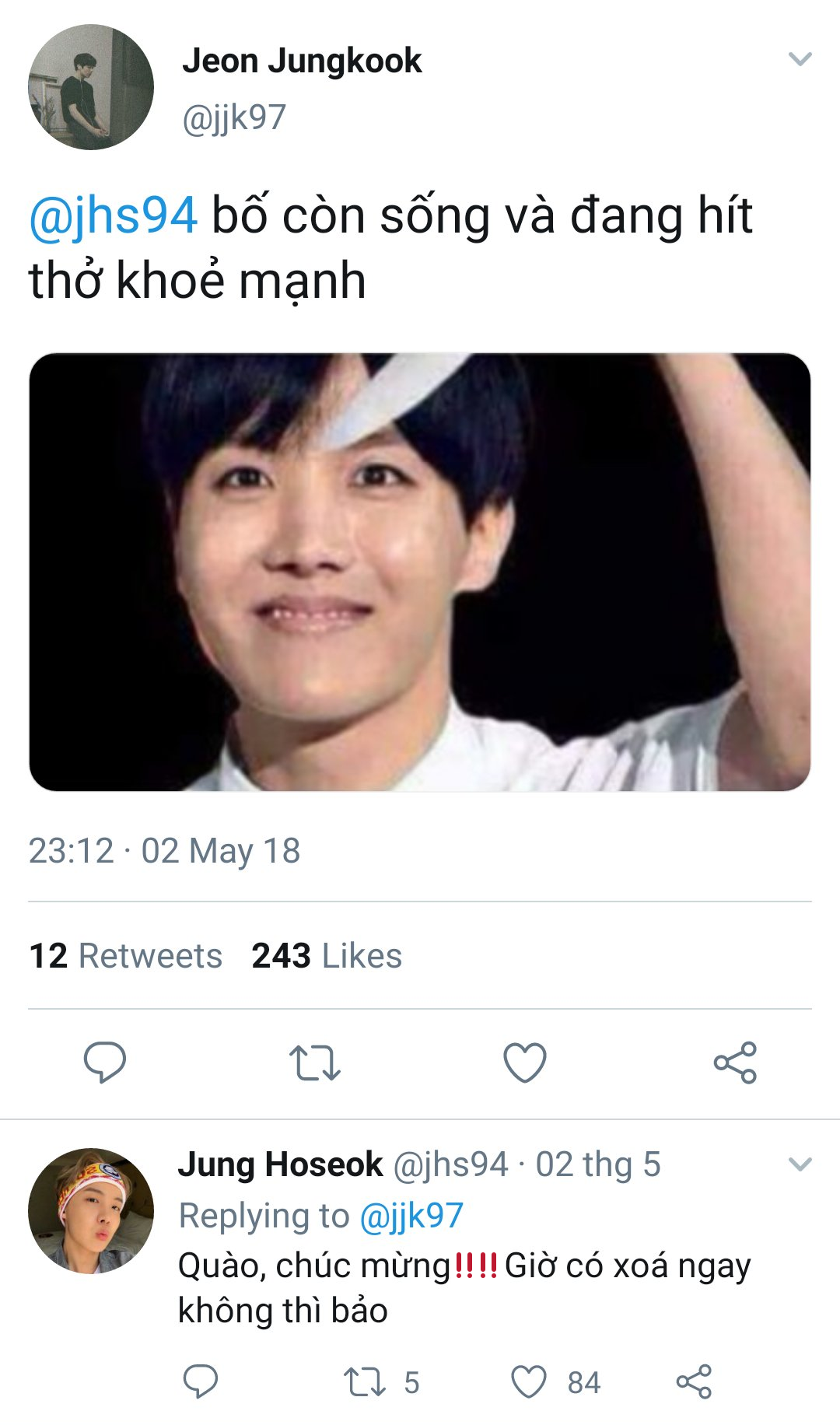Share the main tweet

735,1063
